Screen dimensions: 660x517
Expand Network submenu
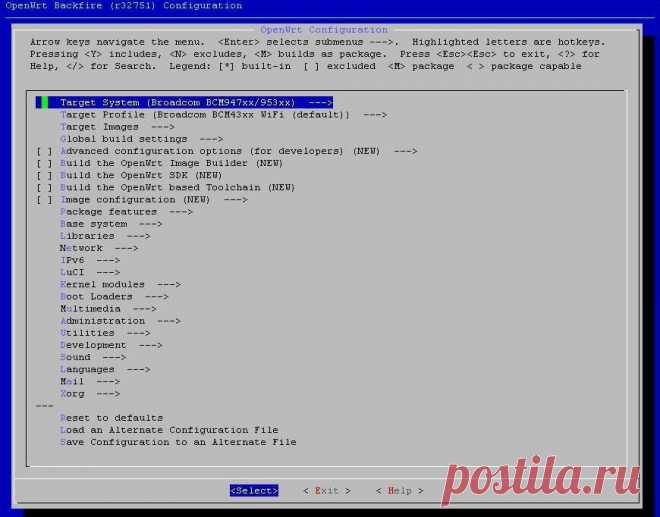click(x=99, y=248)
